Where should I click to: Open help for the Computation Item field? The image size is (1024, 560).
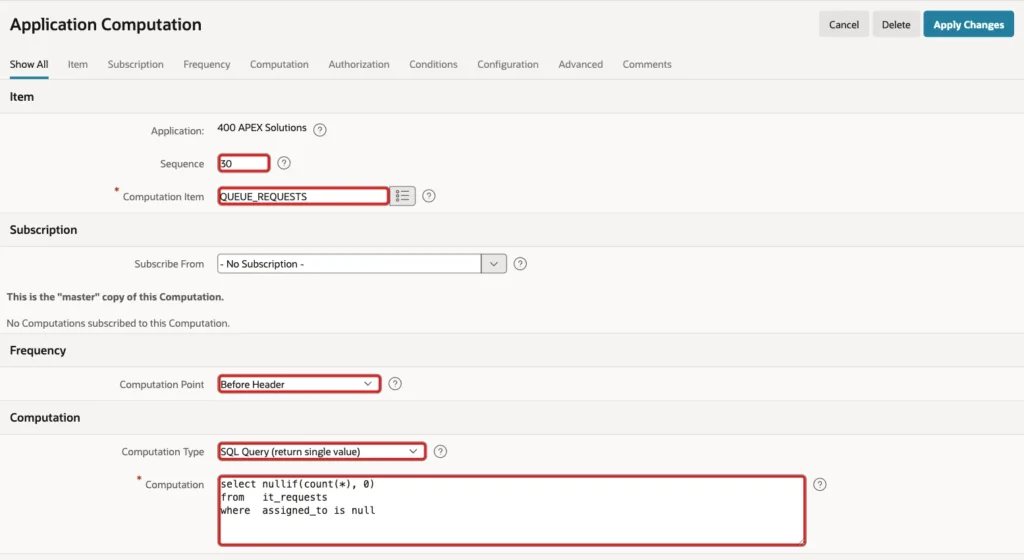click(x=428, y=196)
